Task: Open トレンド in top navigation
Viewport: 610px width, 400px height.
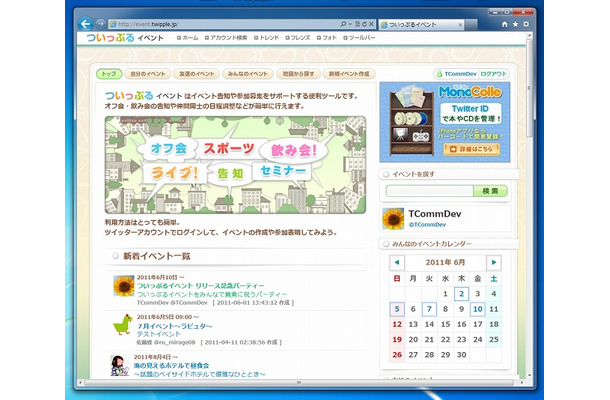Action: [266, 38]
